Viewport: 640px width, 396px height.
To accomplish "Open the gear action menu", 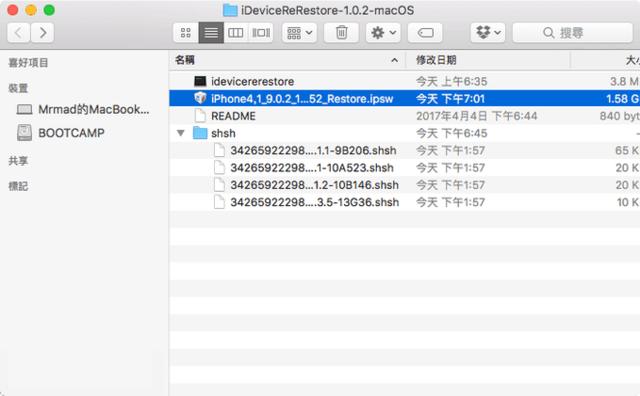I will coord(383,32).
